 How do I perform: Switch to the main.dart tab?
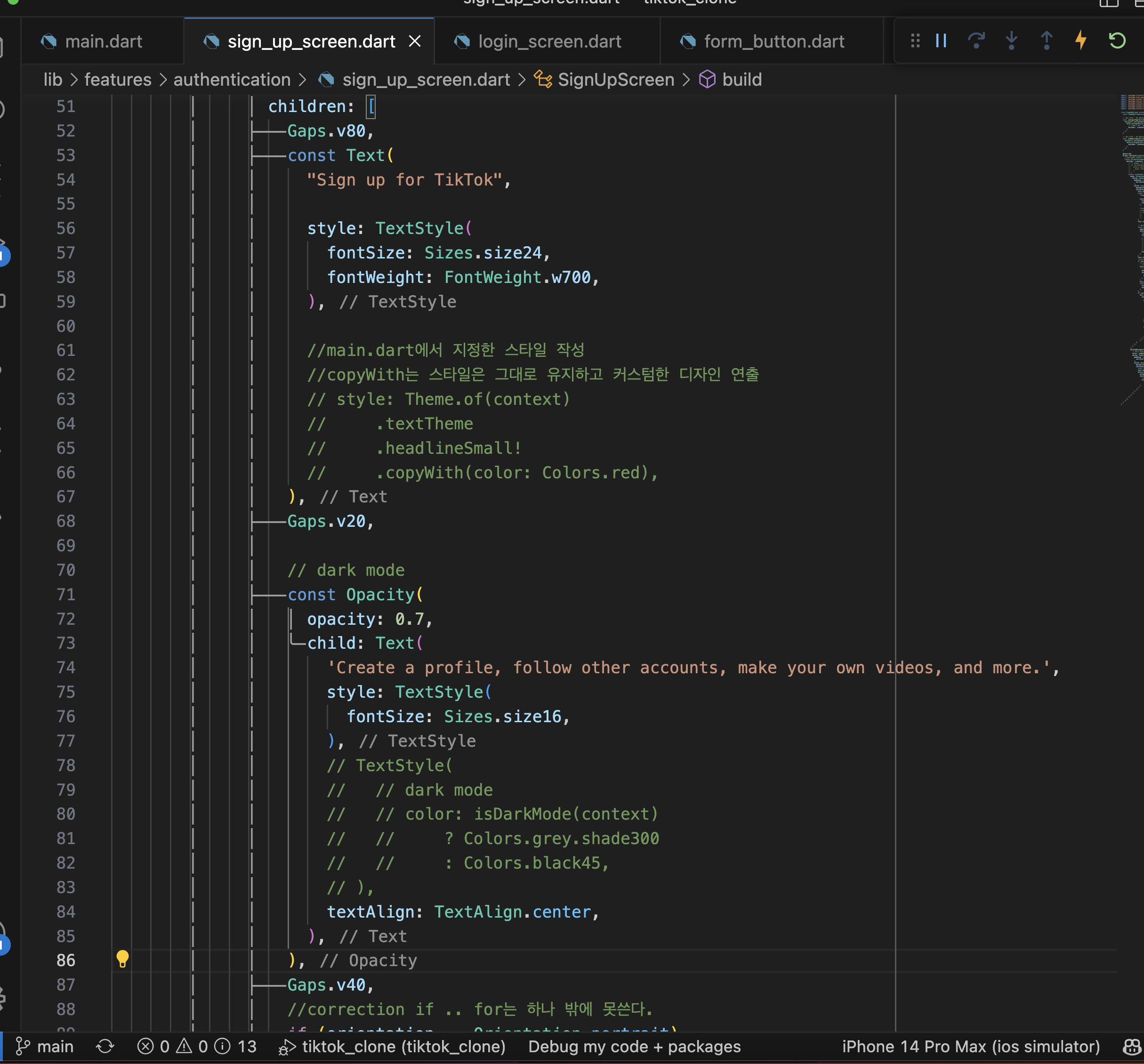(x=104, y=41)
